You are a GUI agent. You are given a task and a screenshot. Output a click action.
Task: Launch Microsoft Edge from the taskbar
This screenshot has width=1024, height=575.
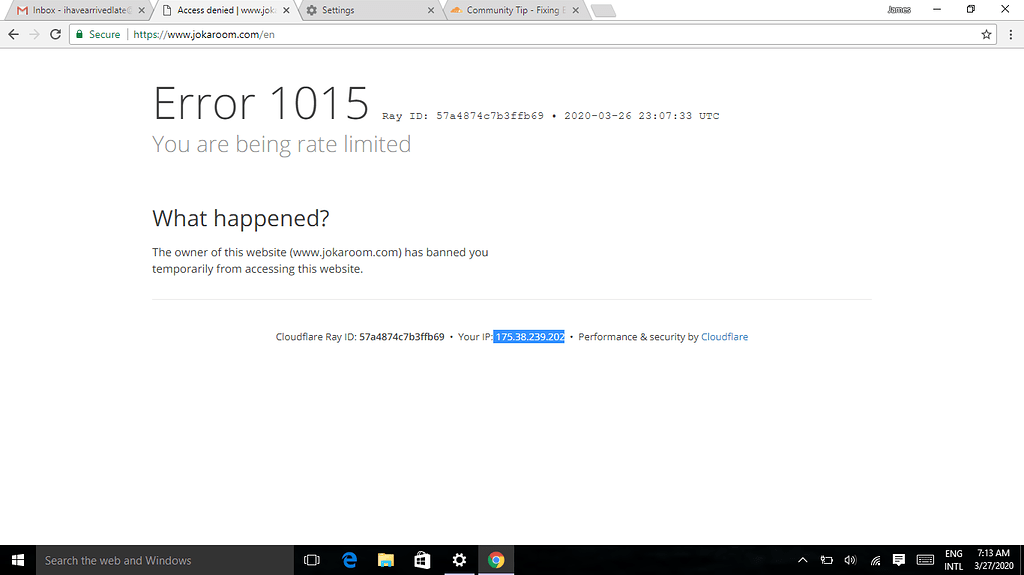[x=349, y=560]
